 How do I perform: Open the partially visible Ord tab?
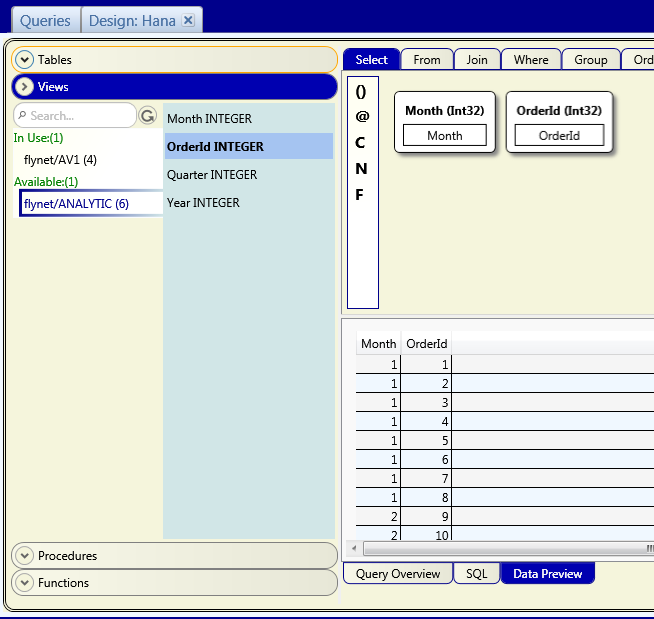[x=638, y=60]
